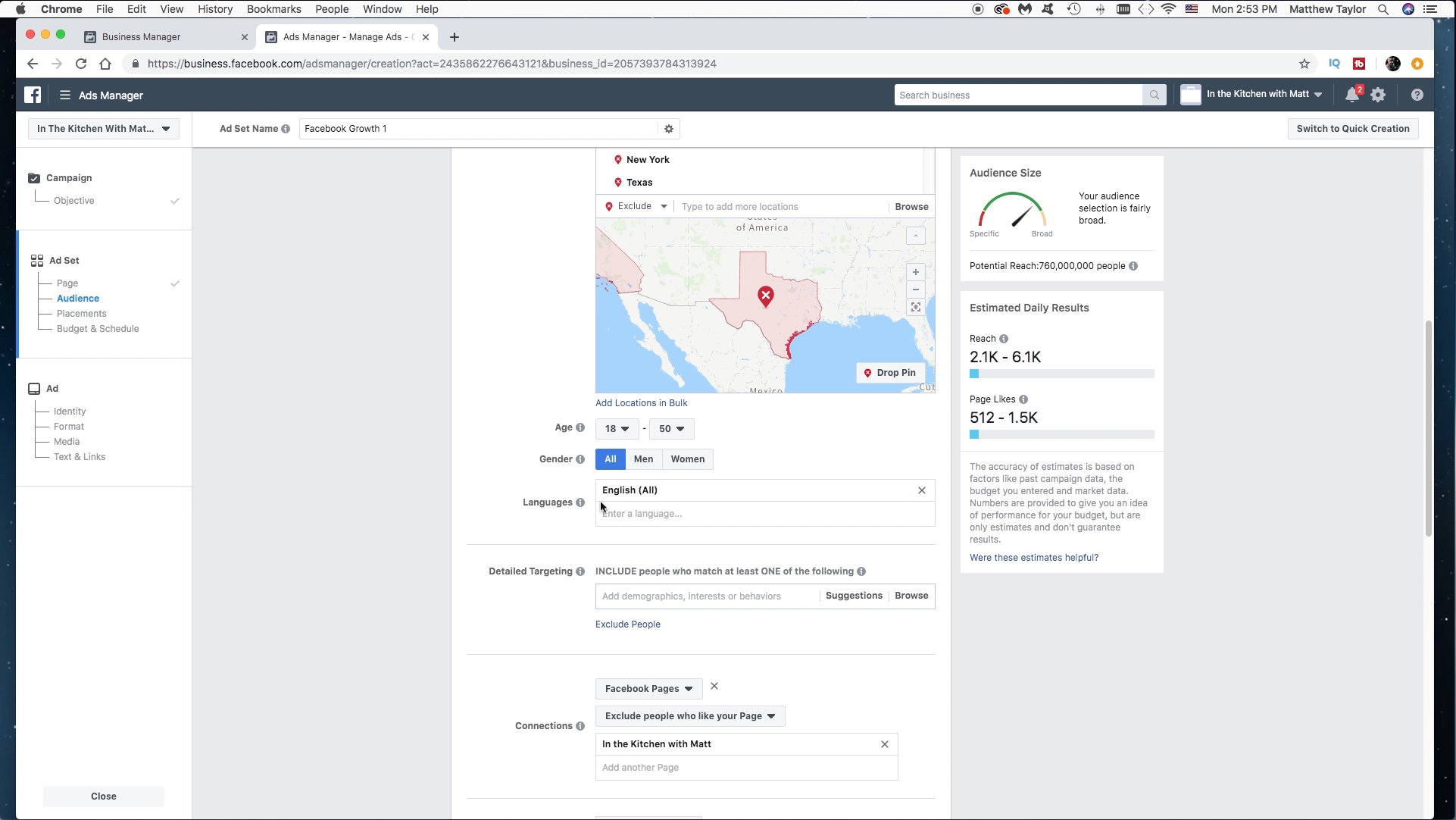Fit map view to locations
The width and height of the screenshot is (1456, 820).
point(916,307)
